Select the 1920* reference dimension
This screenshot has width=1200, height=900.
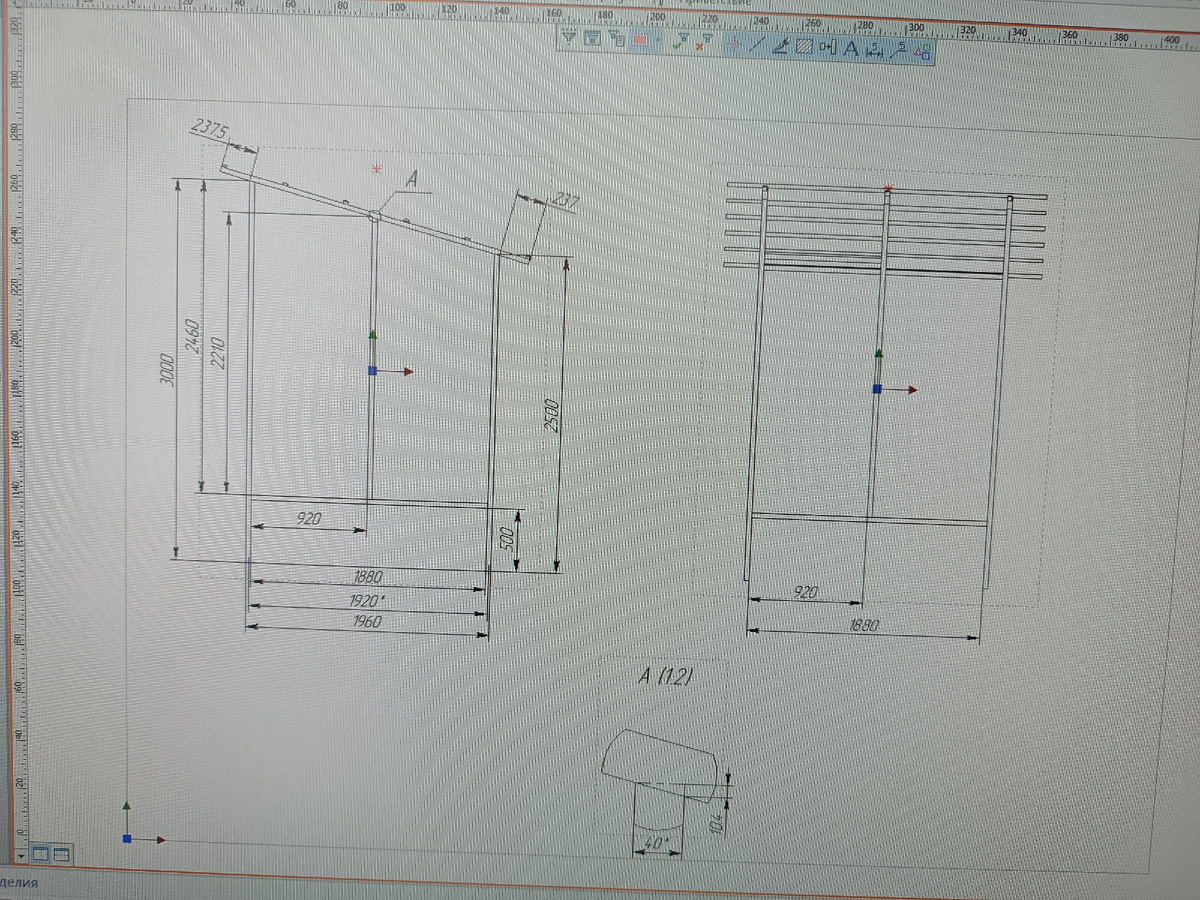coord(367,601)
